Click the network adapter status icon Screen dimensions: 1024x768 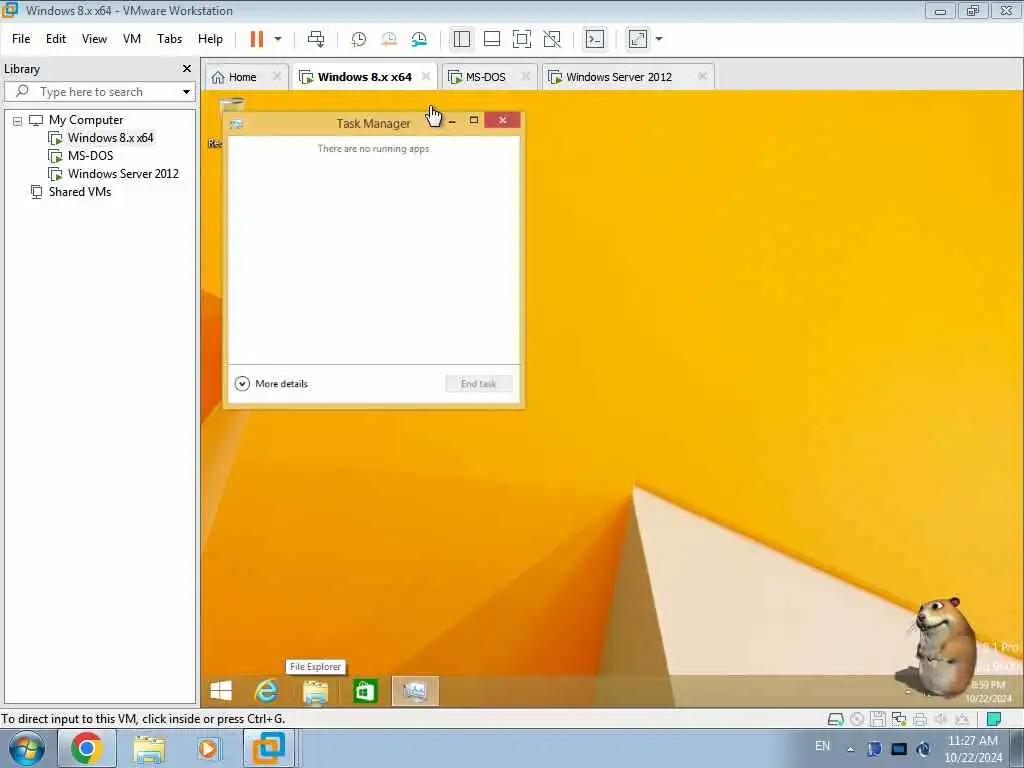coord(899,720)
